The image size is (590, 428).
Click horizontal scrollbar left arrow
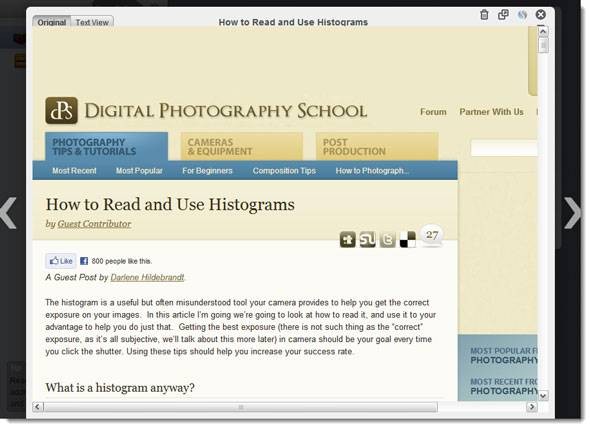pyautogui.click(x=37, y=407)
